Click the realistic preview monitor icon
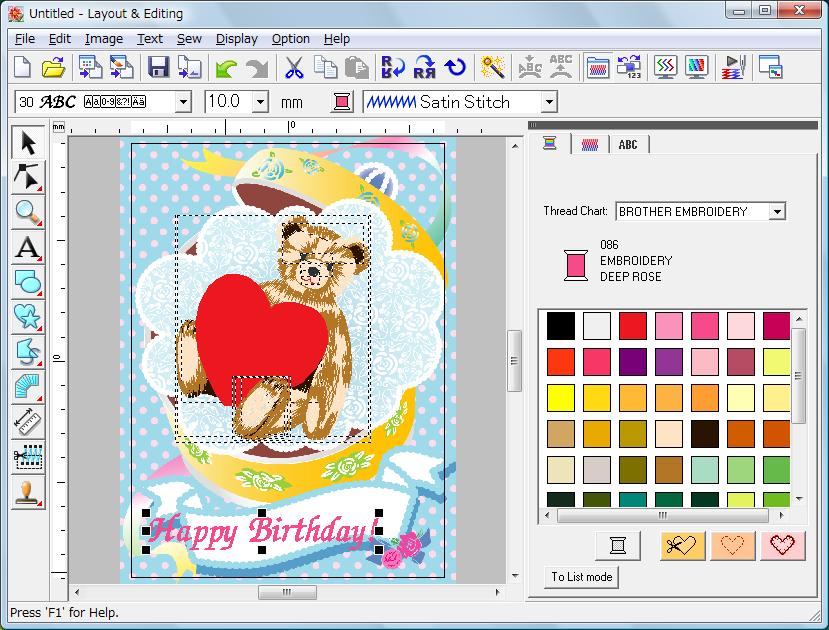The height and width of the screenshot is (630, 829). point(696,67)
